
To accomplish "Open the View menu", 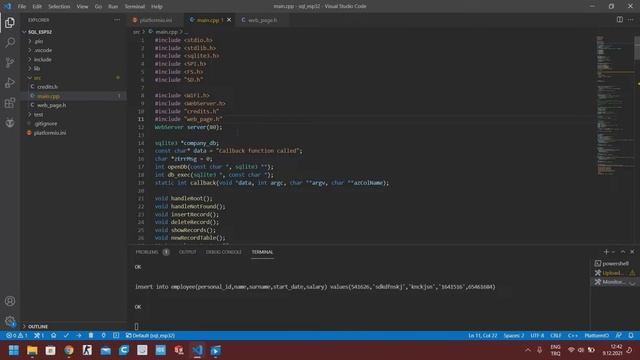I will pos(82,7).
